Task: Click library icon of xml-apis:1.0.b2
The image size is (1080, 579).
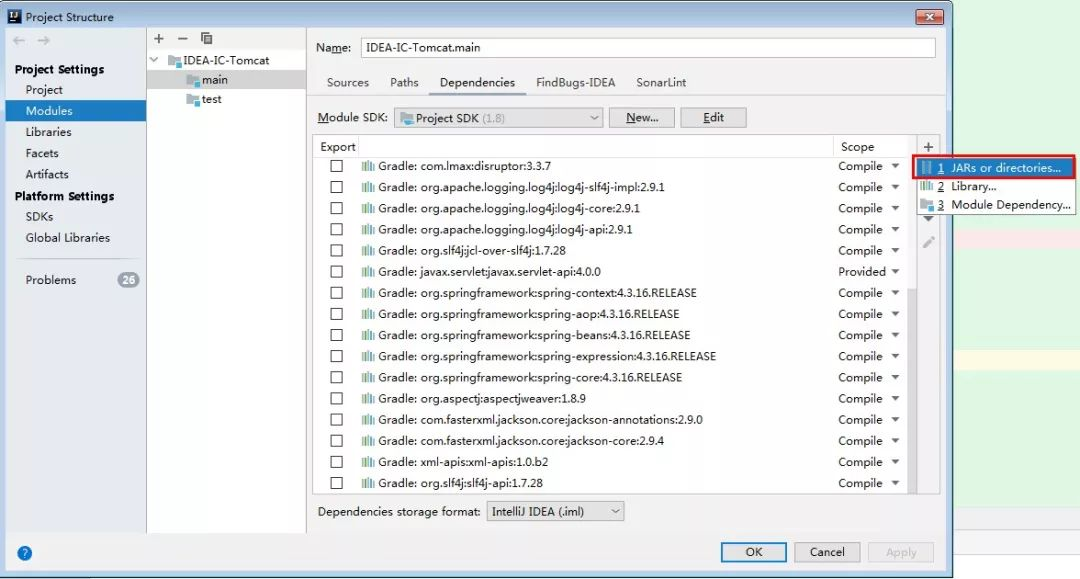Action: click(x=368, y=462)
